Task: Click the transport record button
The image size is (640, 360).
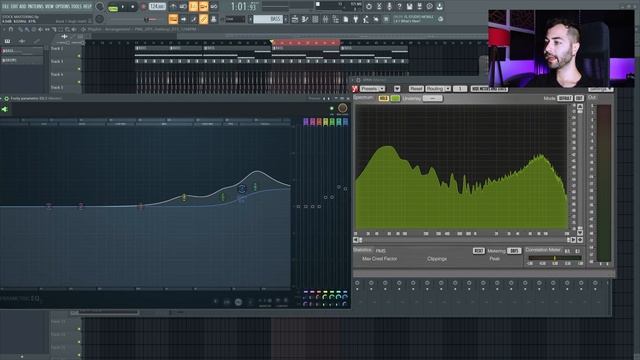Action: point(143,7)
